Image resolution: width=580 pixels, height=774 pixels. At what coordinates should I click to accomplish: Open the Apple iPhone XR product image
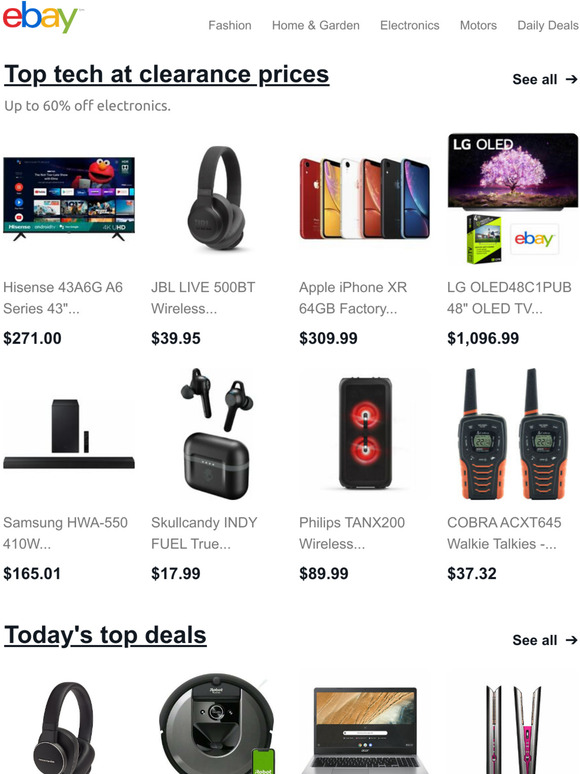tap(365, 198)
